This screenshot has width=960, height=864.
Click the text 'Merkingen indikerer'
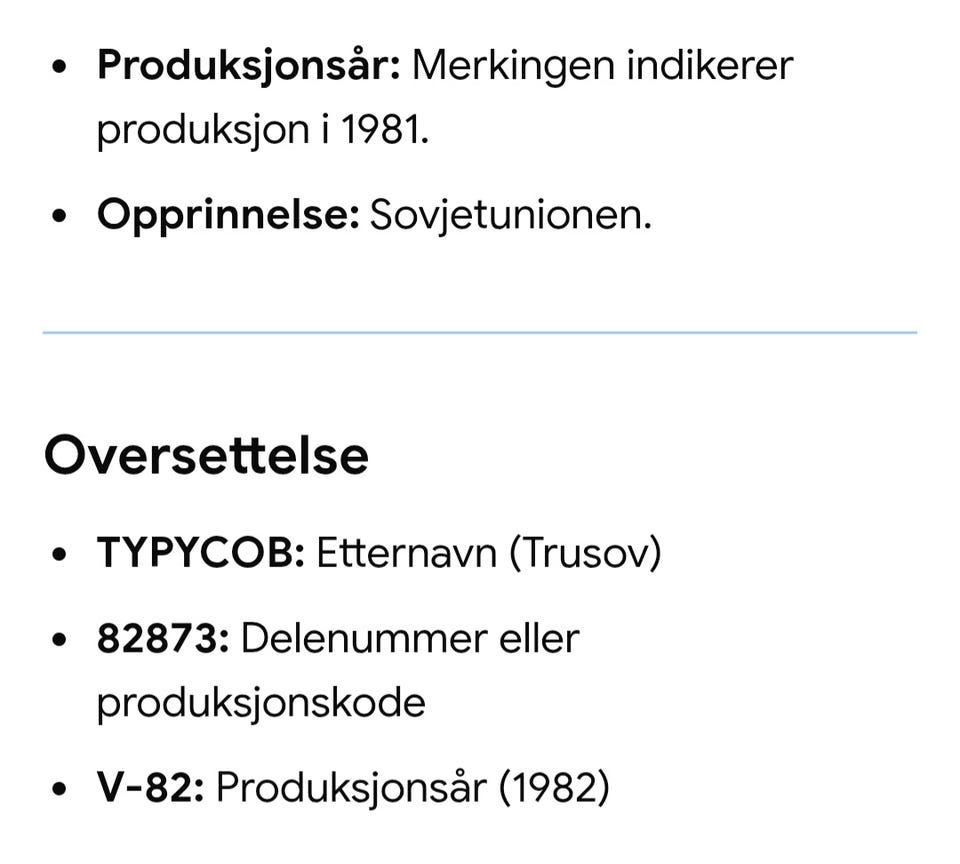[602, 66]
